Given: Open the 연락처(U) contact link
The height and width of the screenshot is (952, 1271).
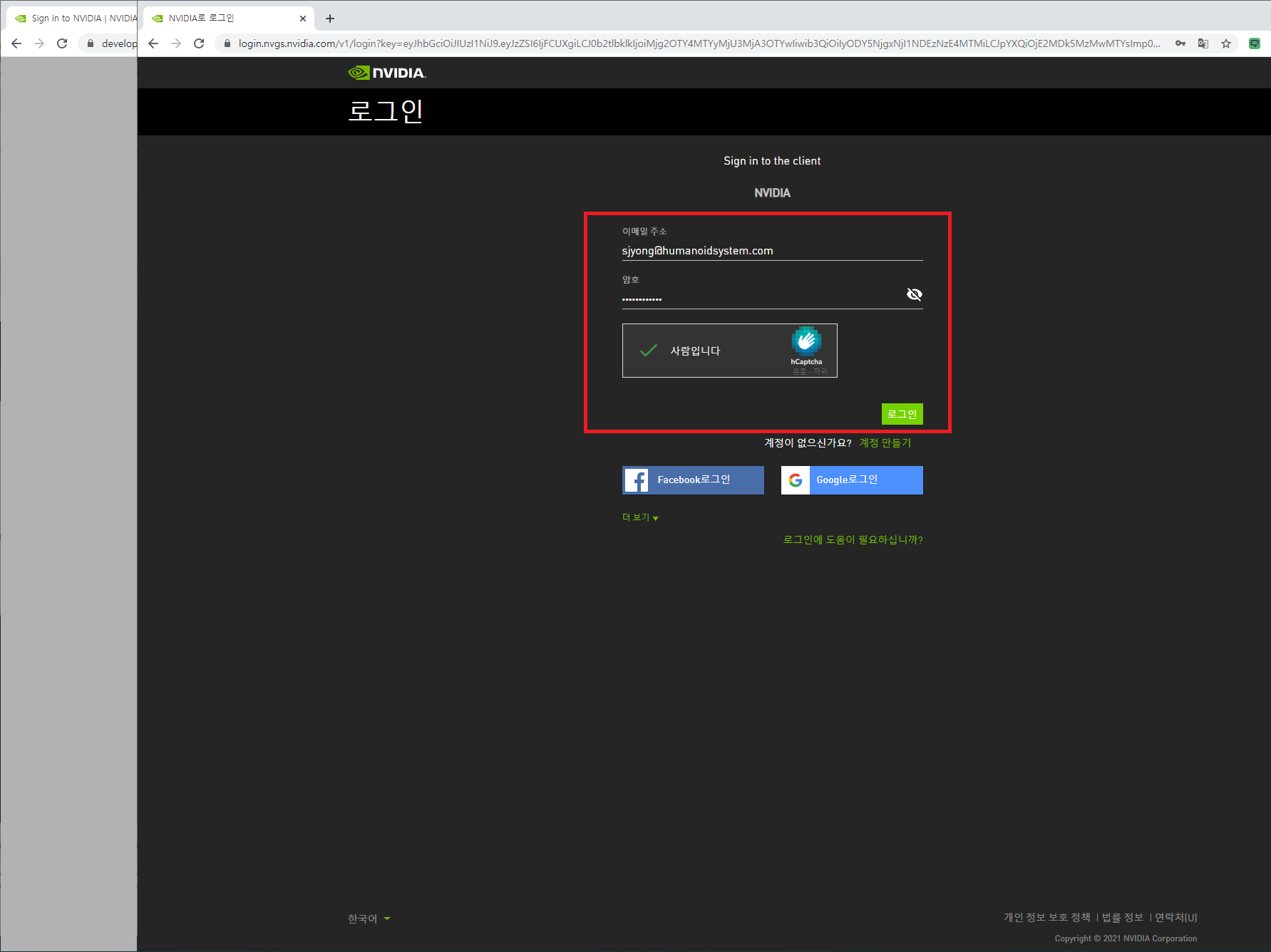Looking at the screenshot, I should [1175, 917].
